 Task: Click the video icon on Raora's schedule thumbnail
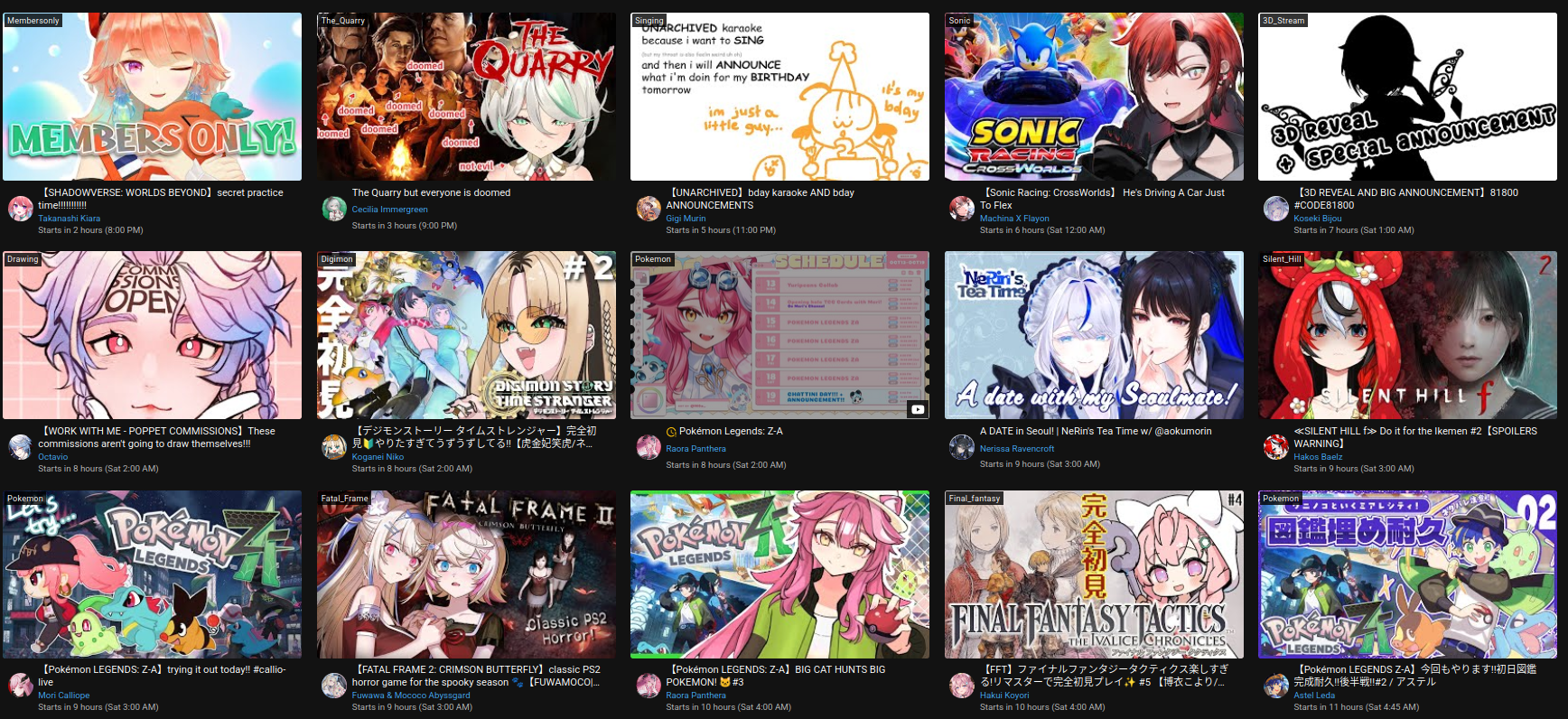click(x=917, y=409)
